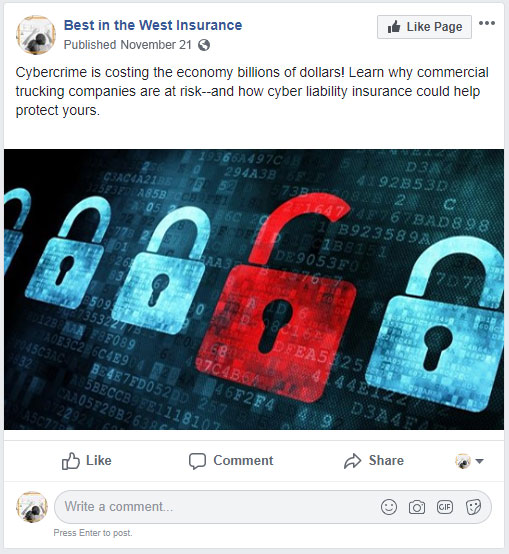Click the commenter avatar beside the comment box
The image size is (509, 554).
[32, 507]
